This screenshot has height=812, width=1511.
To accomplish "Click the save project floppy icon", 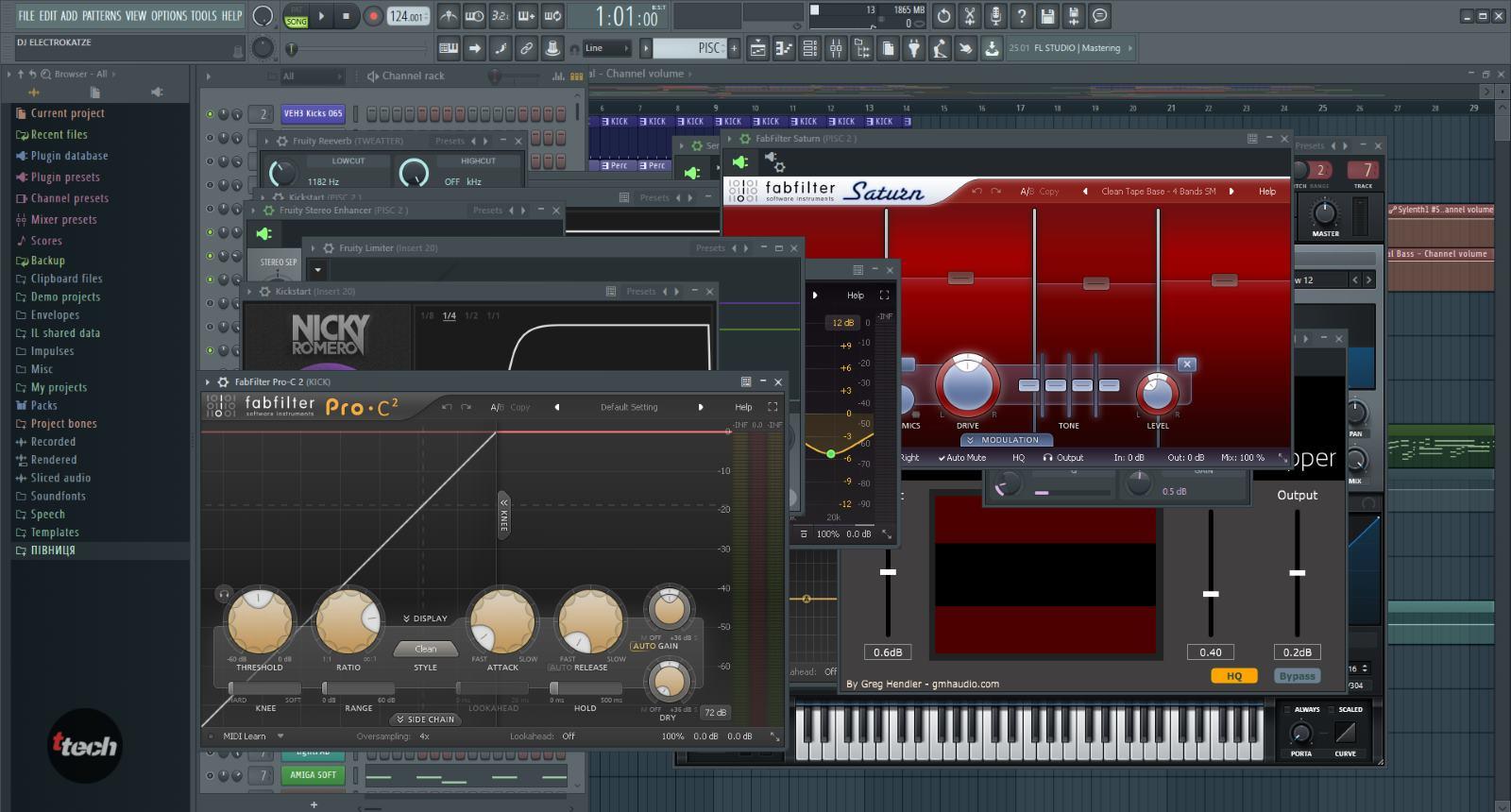I will coord(1047,16).
